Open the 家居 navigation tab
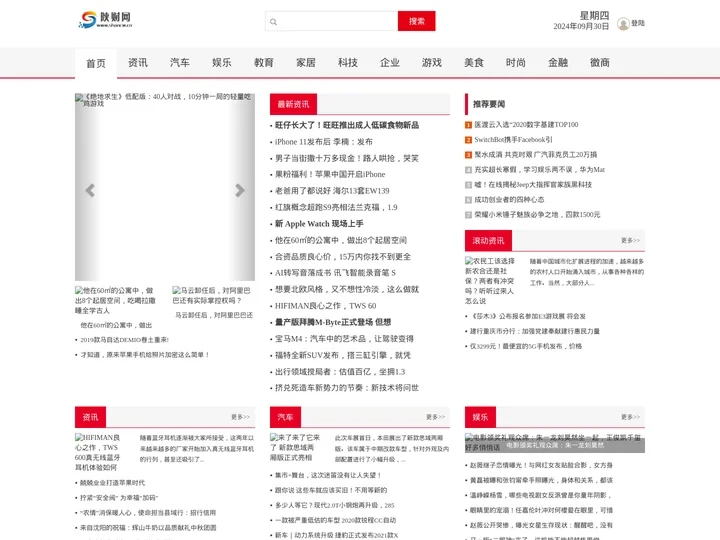This screenshot has width=720, height=540. click(306, 62)
